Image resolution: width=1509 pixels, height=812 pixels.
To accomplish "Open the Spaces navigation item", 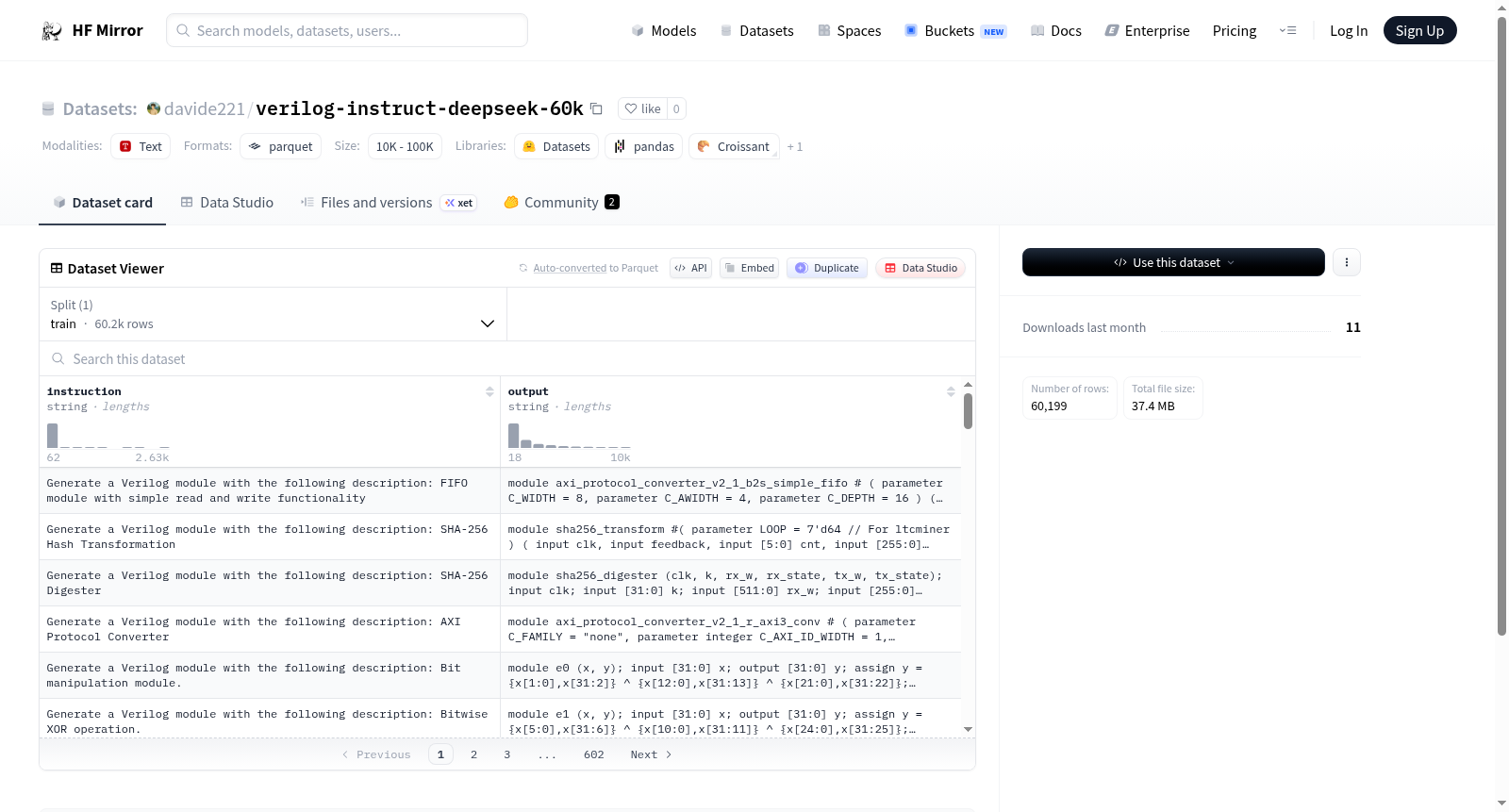I will tap(849, 31).
